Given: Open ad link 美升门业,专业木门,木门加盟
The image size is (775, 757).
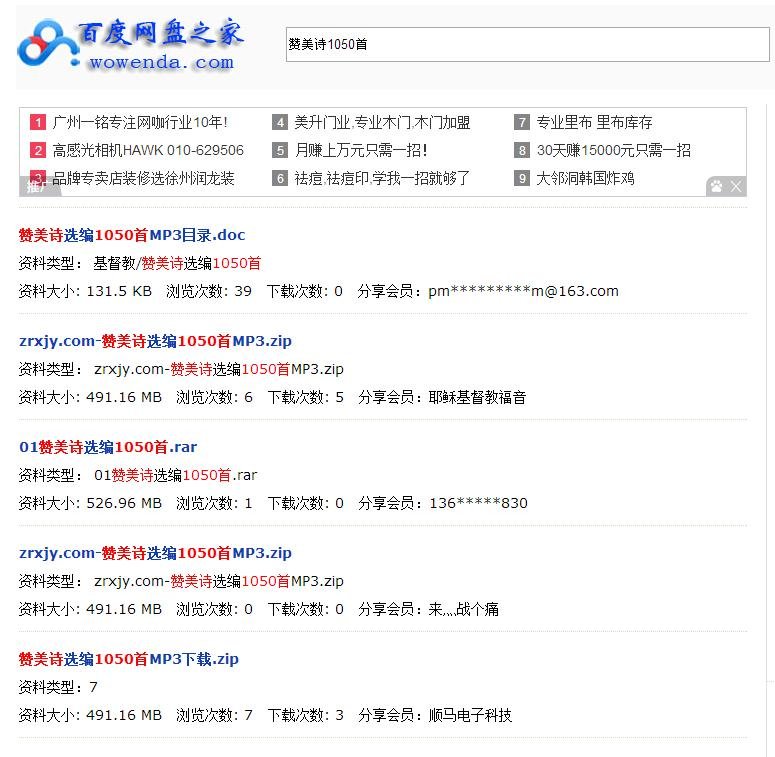Looking at the screenshot, I should 382,122.
